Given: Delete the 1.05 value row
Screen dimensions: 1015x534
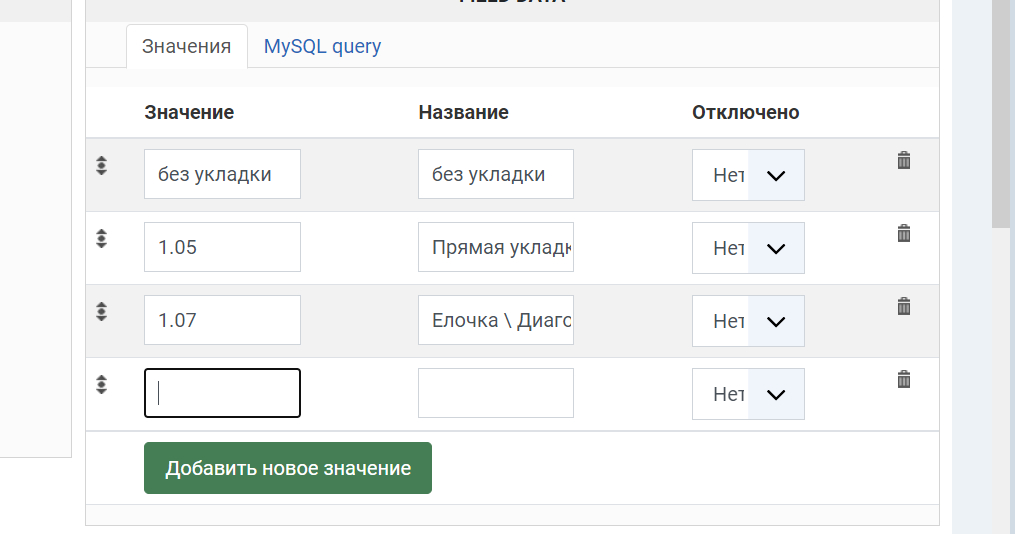Looking at the screenshot, I should (904, 233).
